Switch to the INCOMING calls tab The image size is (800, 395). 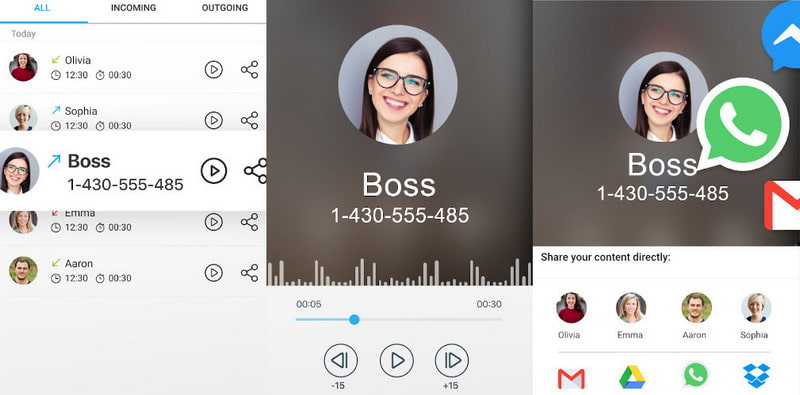(133, 8)
